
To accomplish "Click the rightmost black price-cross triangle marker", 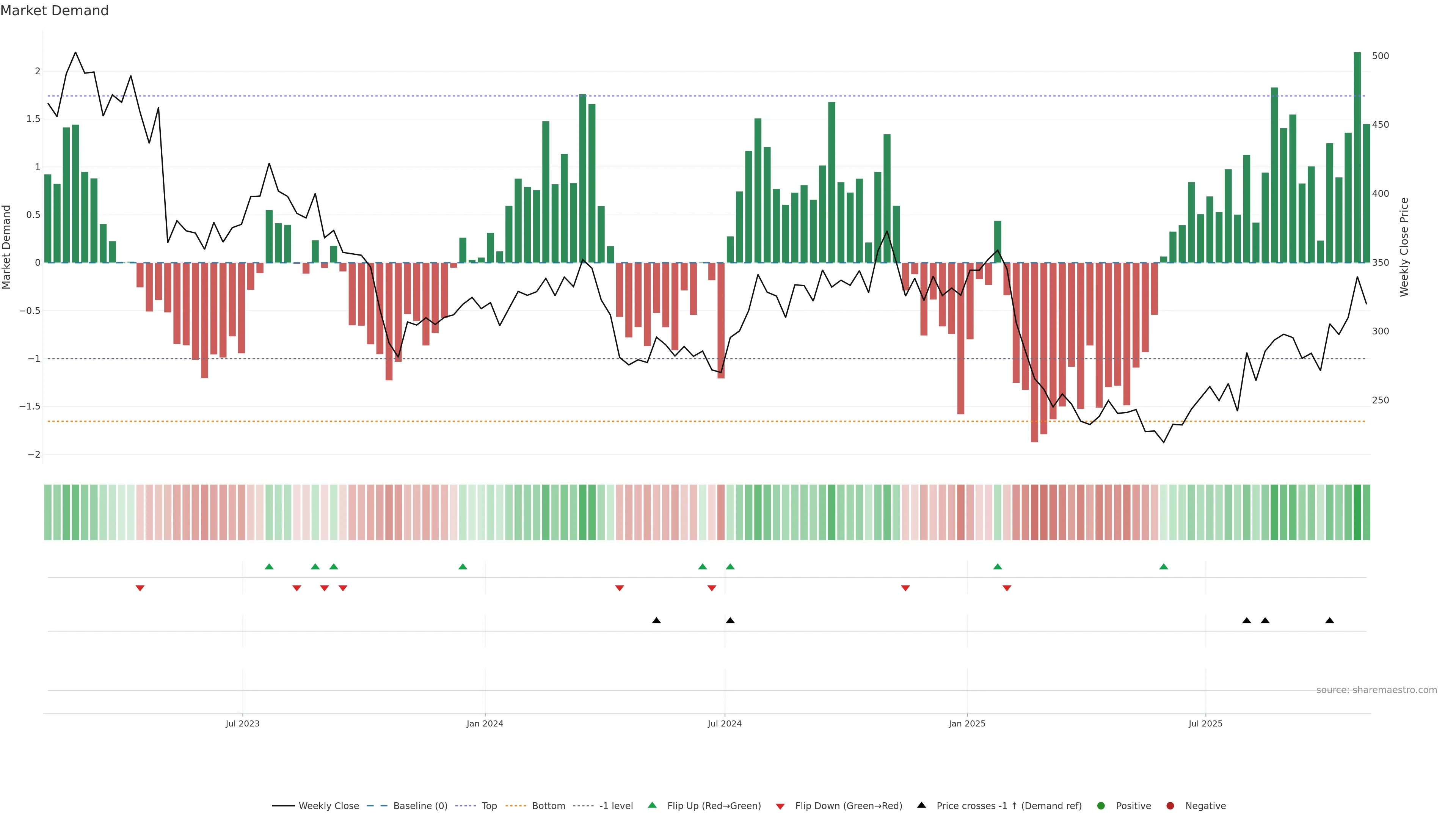I will point(1329,621).
